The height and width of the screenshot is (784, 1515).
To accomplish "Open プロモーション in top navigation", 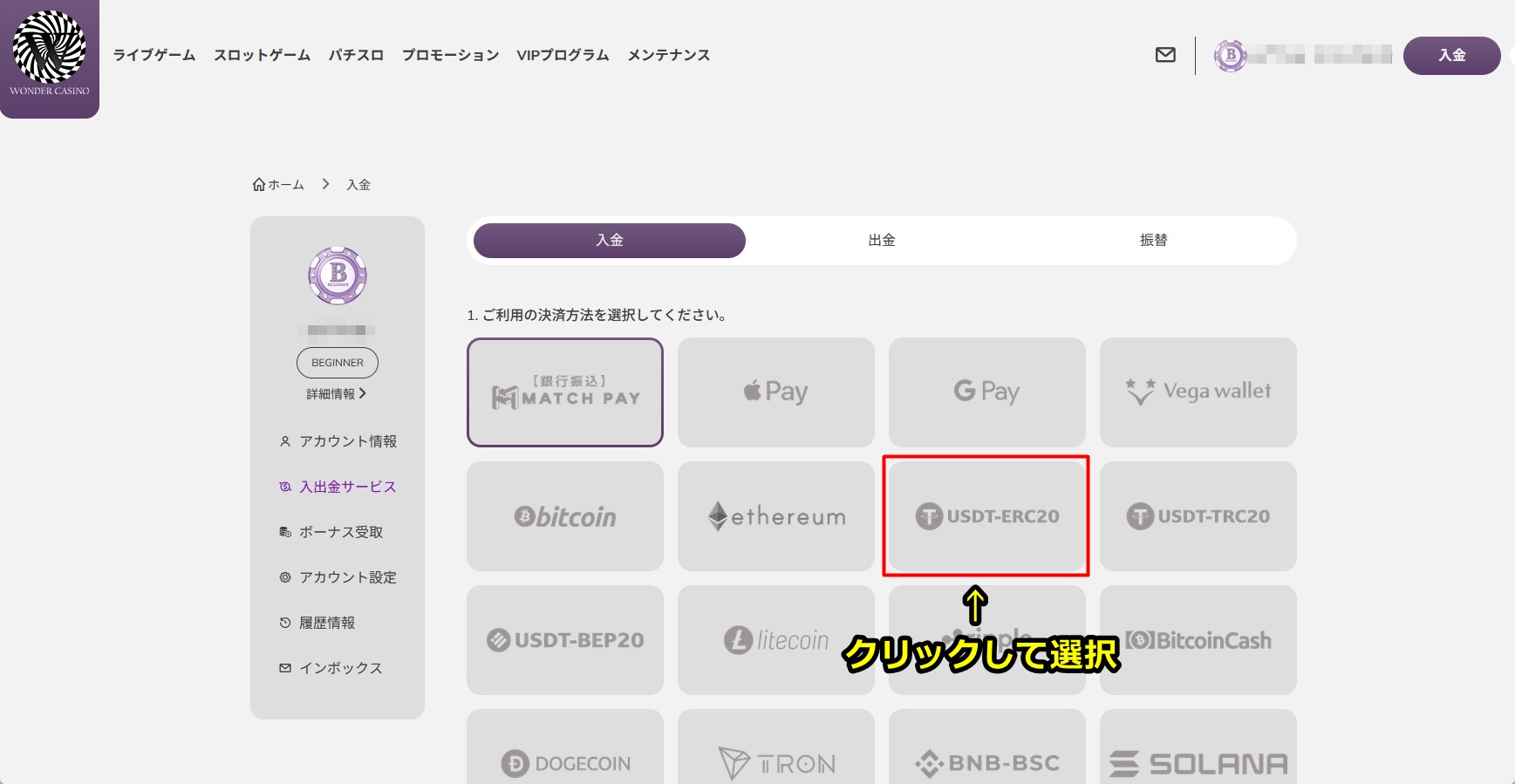I will tap(450, 55).
